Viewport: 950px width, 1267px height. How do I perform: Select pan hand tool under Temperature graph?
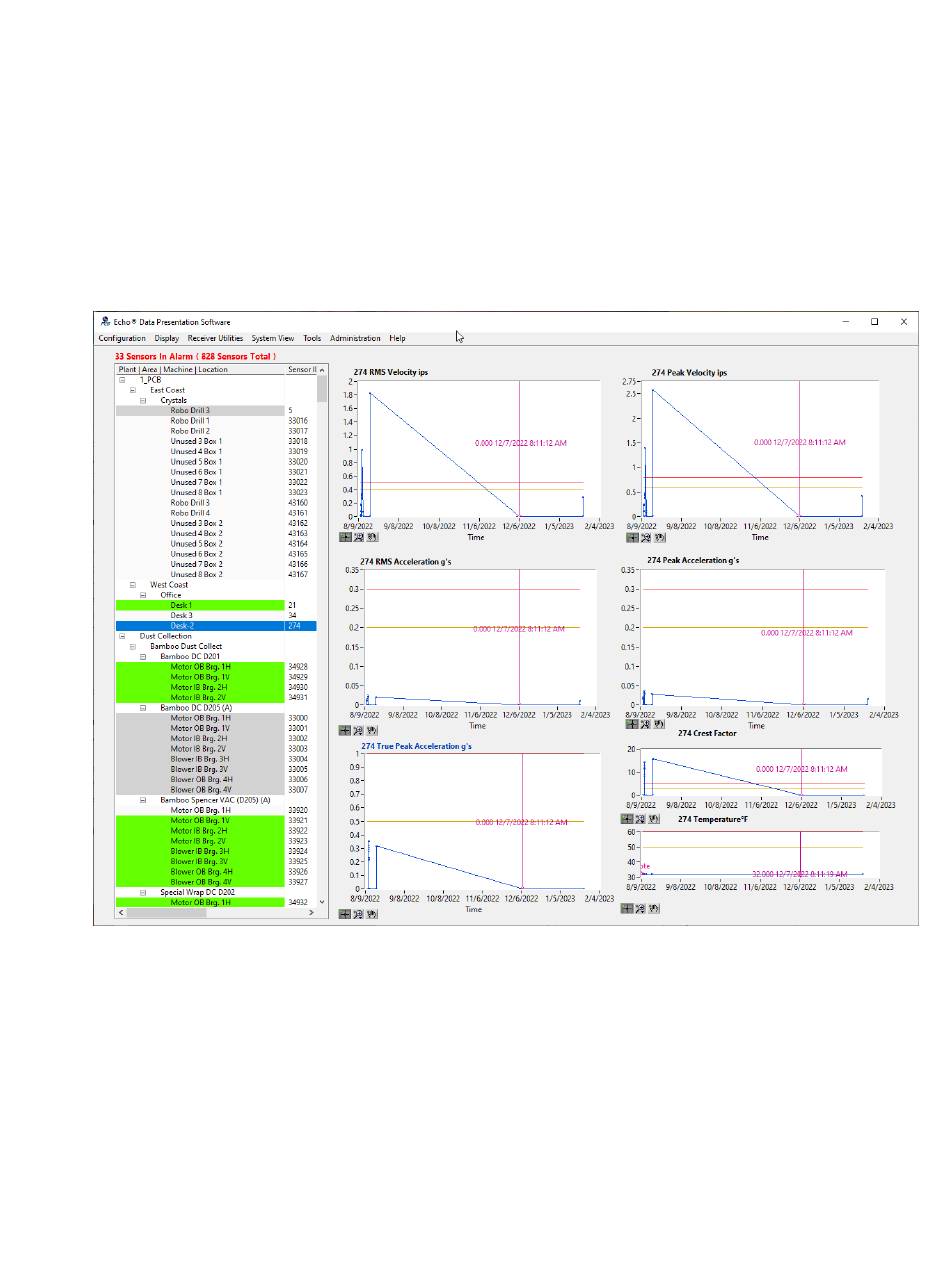[x=654, y=908]
